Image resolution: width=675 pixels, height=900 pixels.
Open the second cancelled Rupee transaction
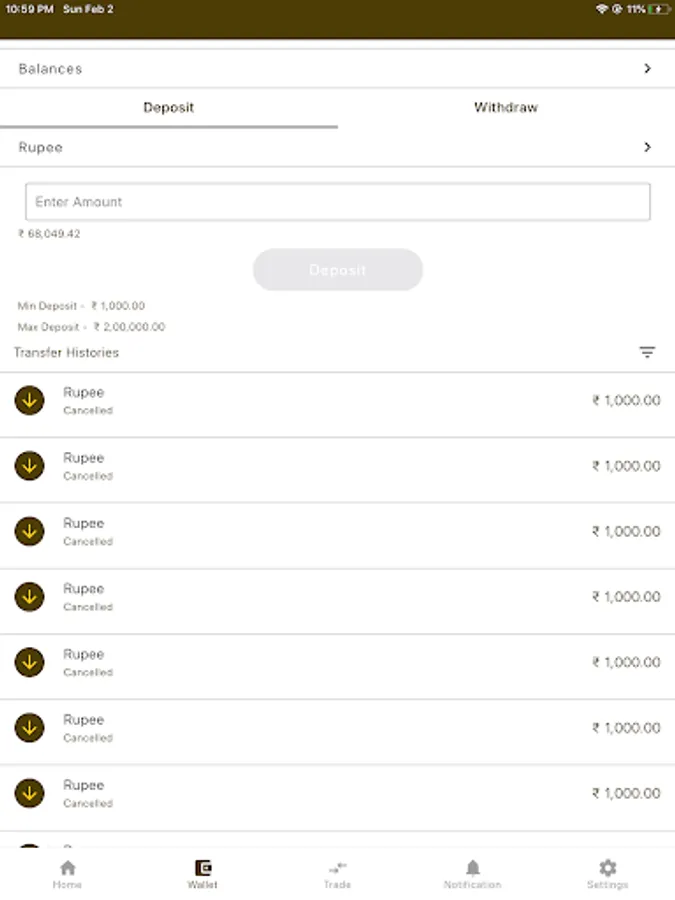click(x=300, y=466)
